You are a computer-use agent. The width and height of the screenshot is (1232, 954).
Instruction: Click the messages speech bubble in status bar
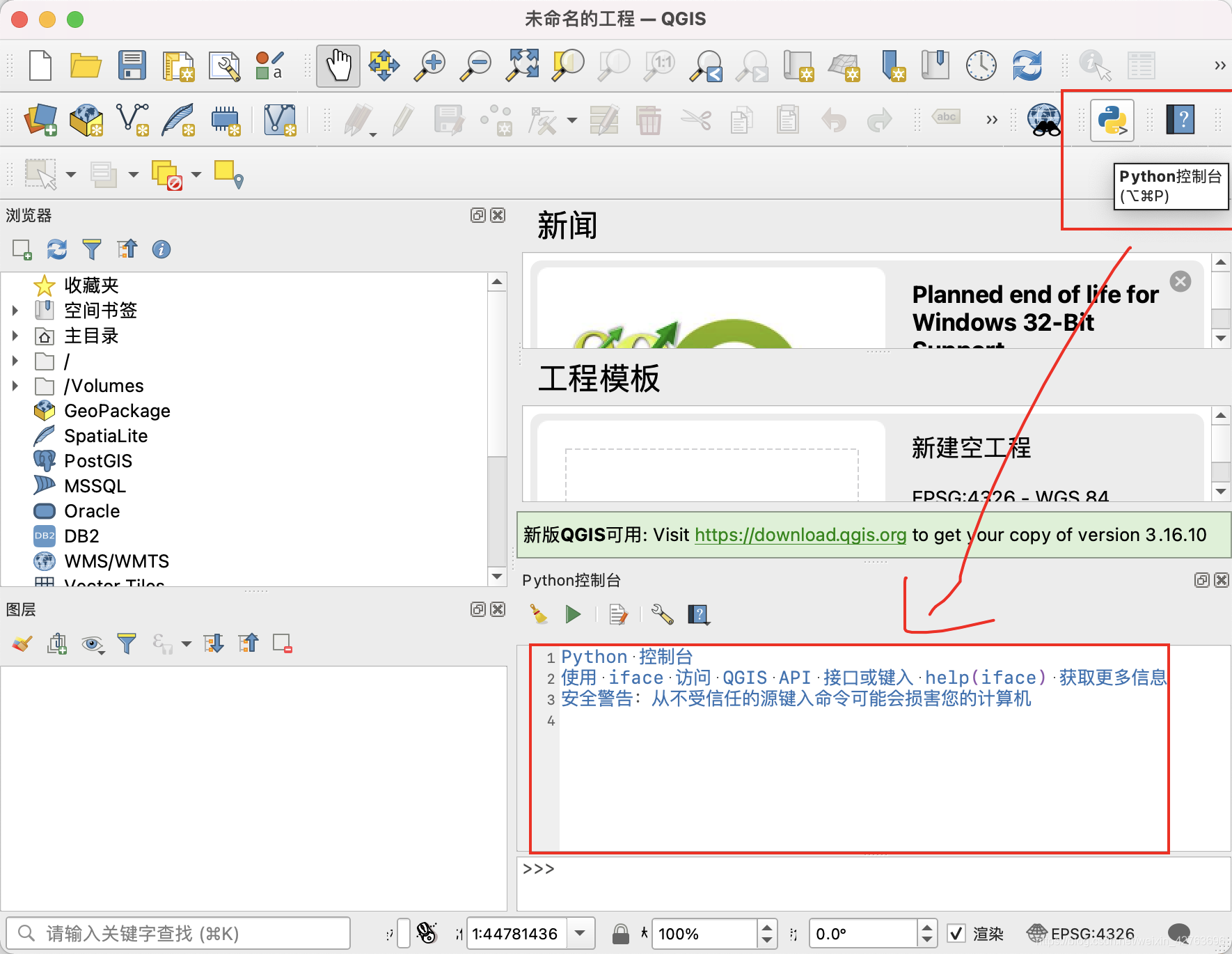(x=1178, y=933)
